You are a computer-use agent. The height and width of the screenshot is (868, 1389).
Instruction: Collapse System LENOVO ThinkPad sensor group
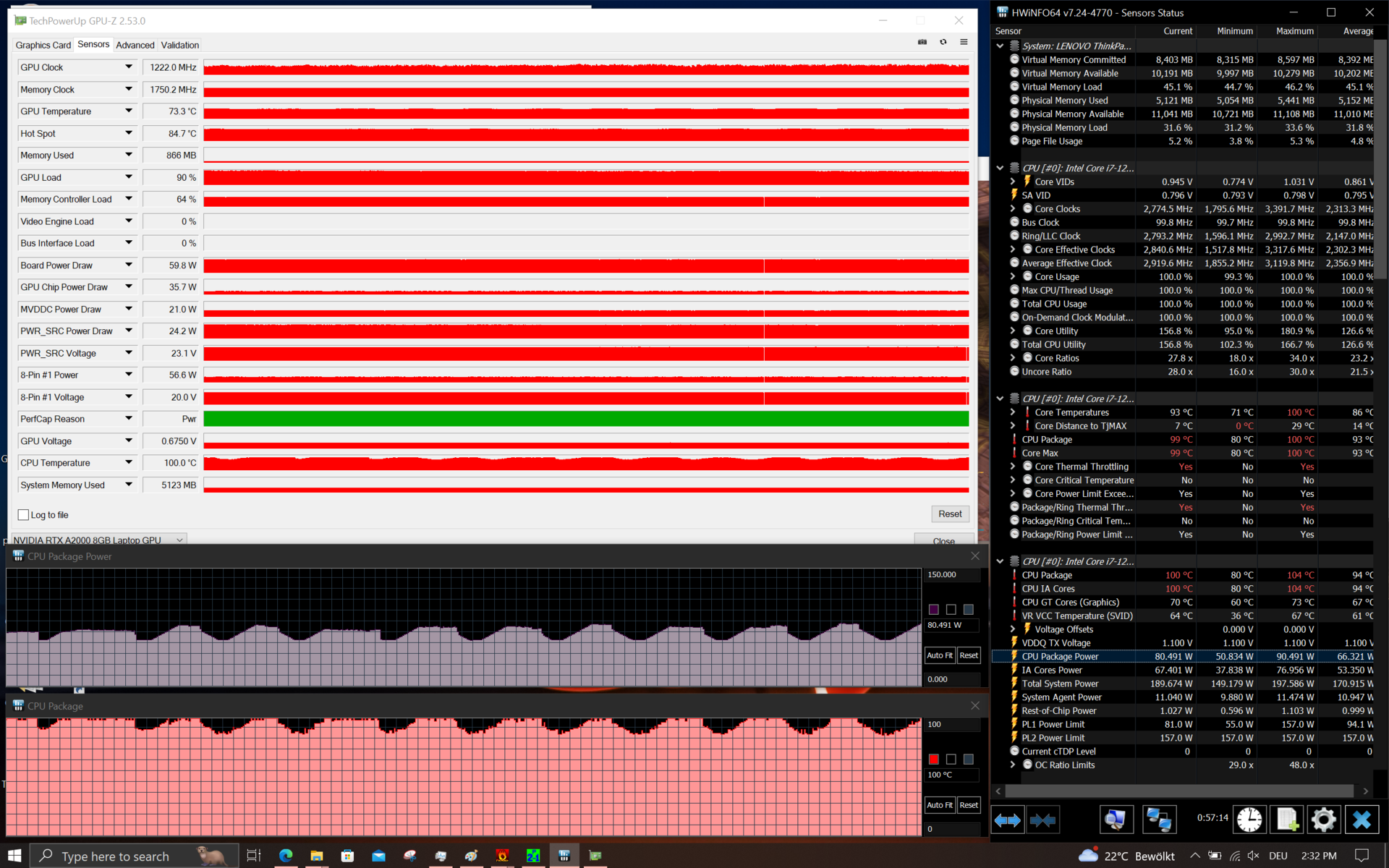pyautogui.click(x=1000, y=46)
